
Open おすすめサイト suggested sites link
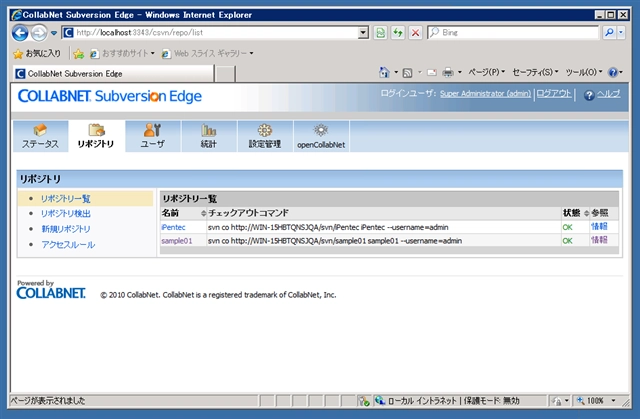coord(122,53)
